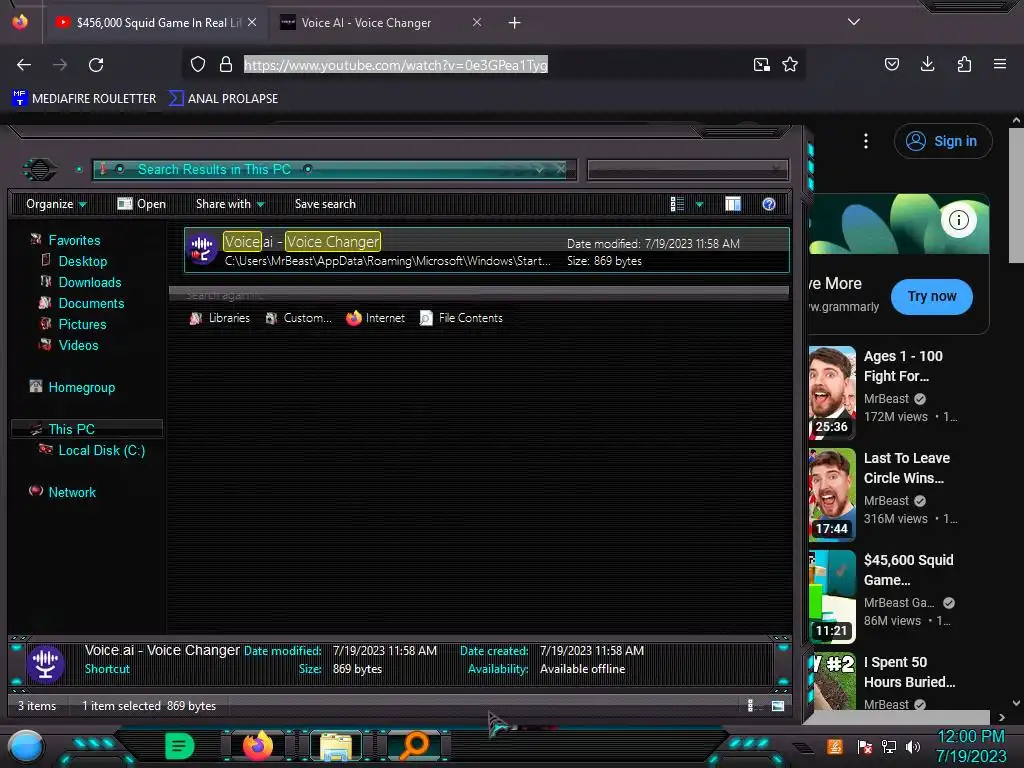The height and width of the screenshot is (768, 1024).
Task: Open Videos folder in sidebar
Action: tap(78, 345)
